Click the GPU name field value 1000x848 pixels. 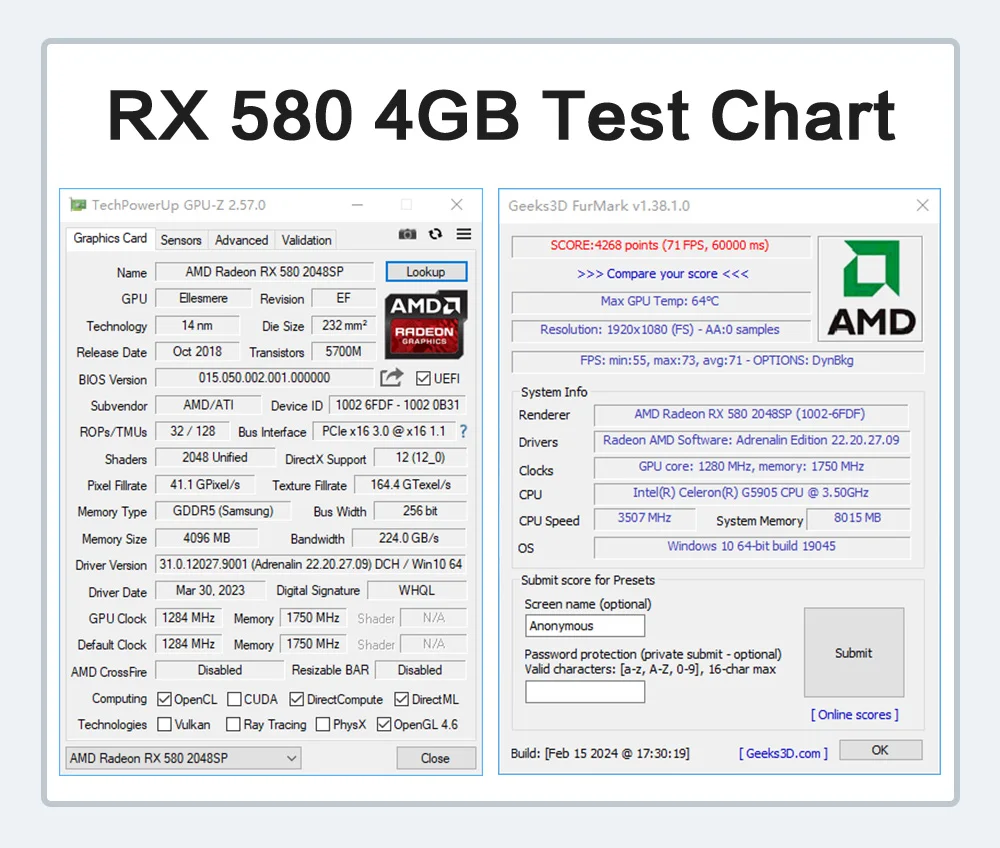(265, 272)
